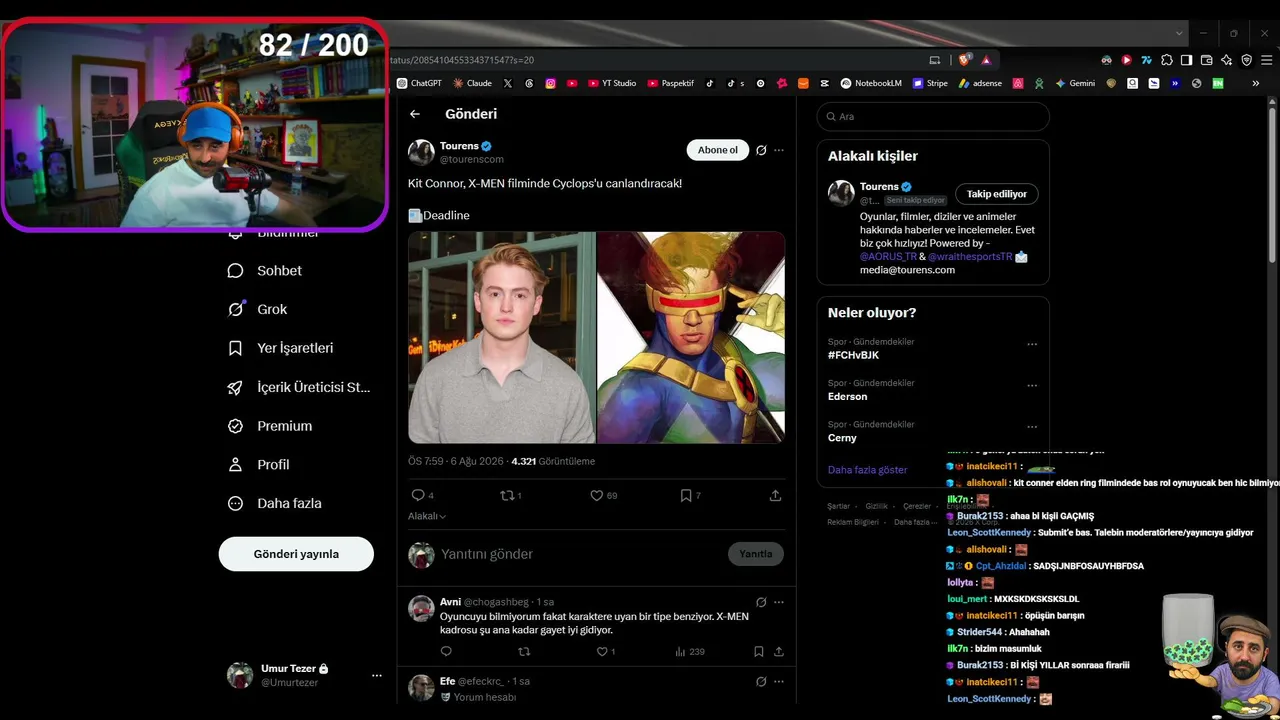
Task: Open the Claude bookmark
Action: [x=472, y=84]
